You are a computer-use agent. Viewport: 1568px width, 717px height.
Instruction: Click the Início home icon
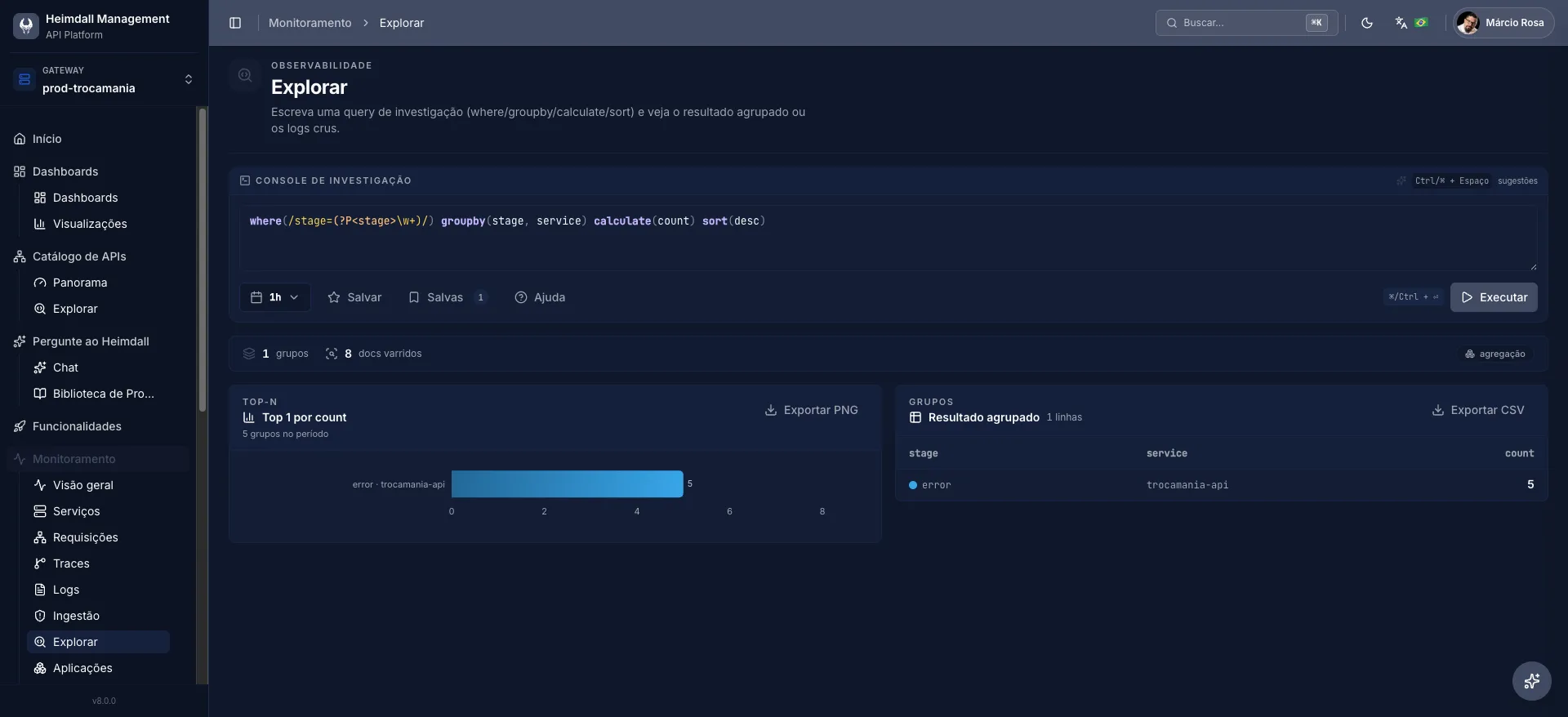[20, 139]
